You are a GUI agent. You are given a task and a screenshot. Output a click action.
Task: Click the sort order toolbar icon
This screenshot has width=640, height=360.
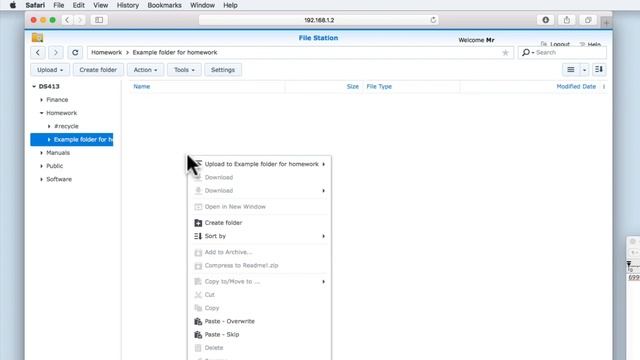pyautogui.click(x=599, y=70)
